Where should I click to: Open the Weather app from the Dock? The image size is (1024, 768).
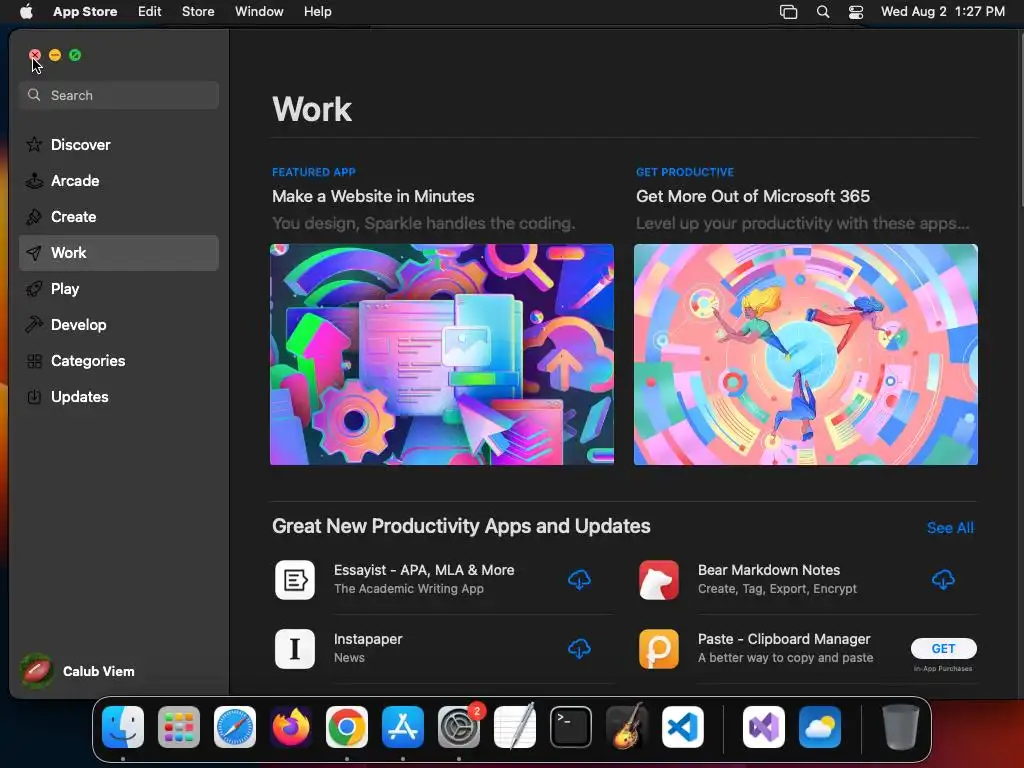(820, 727)
